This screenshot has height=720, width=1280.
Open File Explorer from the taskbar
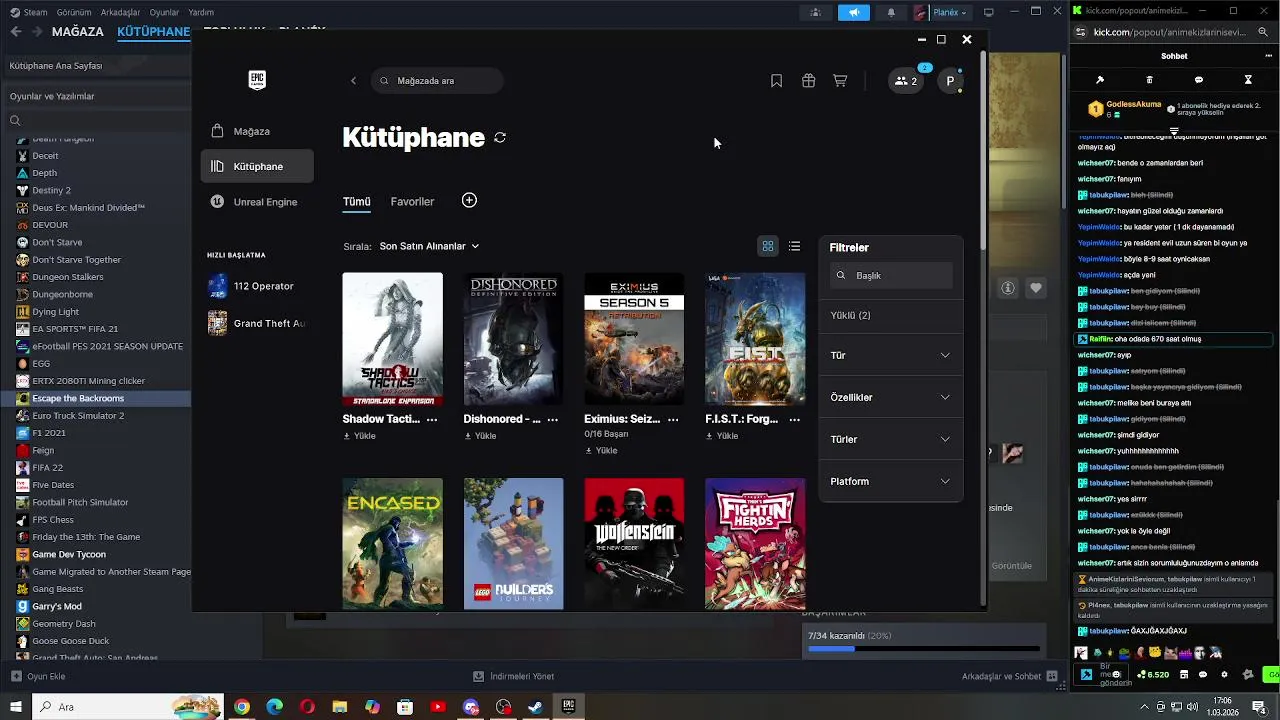339,706
